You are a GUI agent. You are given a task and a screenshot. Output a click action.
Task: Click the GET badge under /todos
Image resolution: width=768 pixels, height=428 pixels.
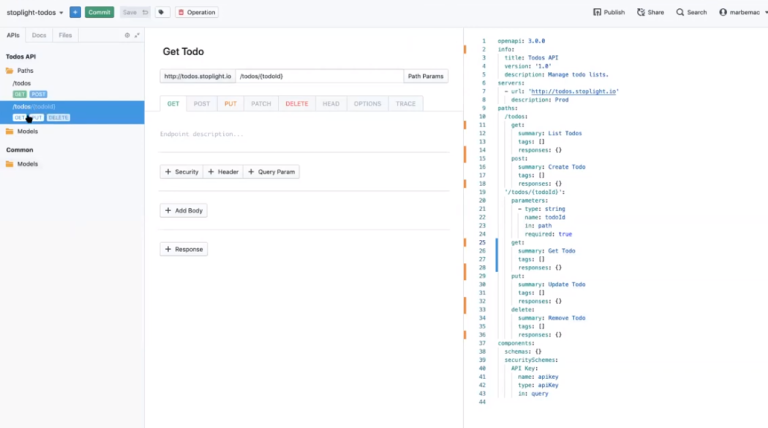point(20,94)
